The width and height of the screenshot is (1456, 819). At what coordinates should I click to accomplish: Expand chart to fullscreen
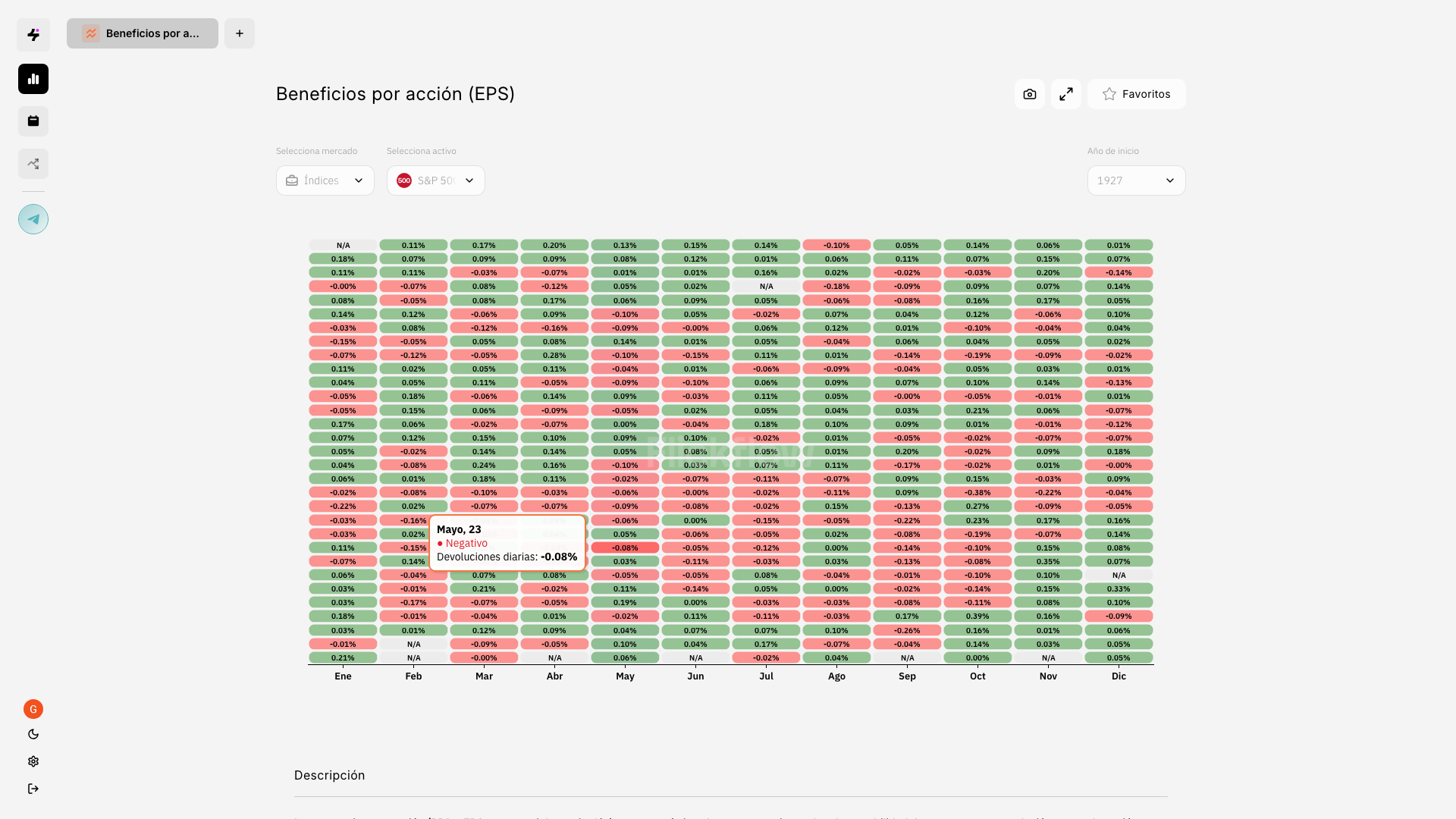(x=1066, y=94)
